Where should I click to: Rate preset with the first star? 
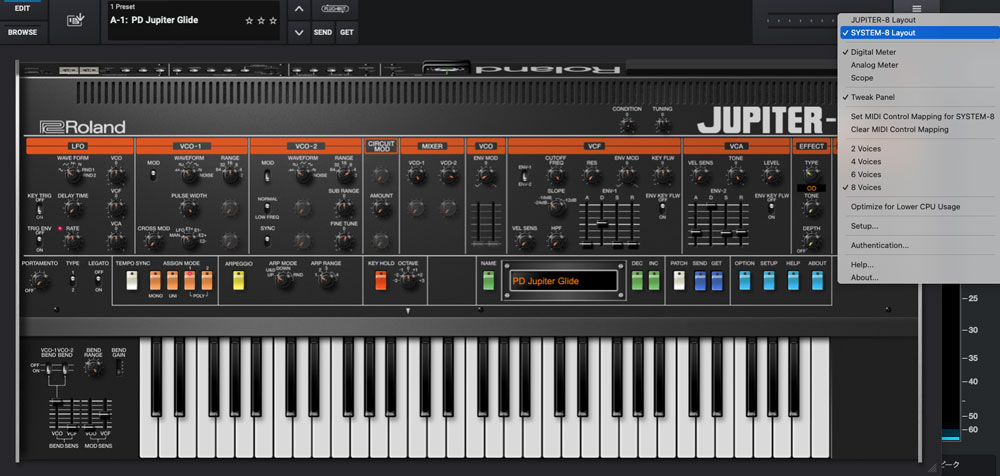tap(249, 20)
